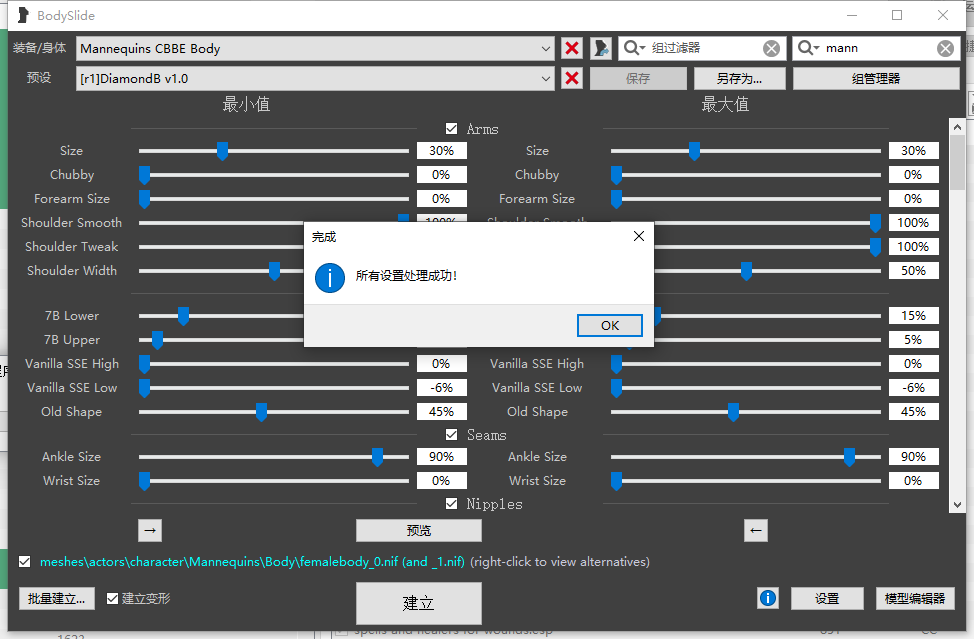Clear the 'mann' search filter text
This screenshot has width=974, height=639.
point(945,48)
